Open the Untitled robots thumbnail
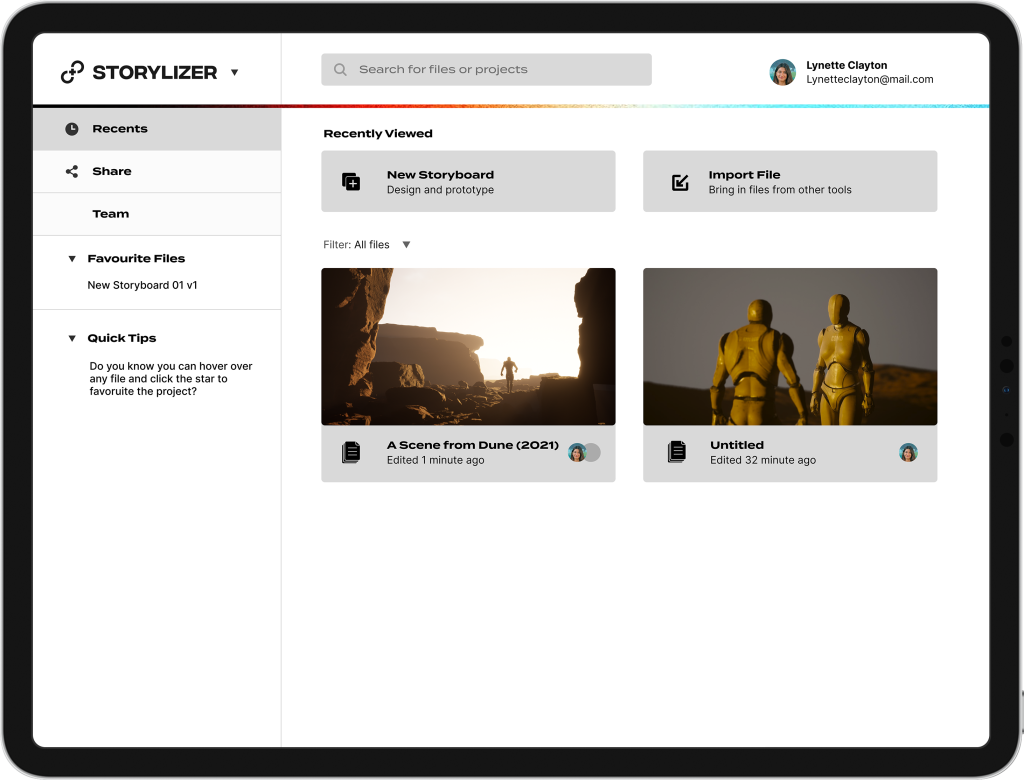Screen dimensions: 1024x780 [790, 347]
